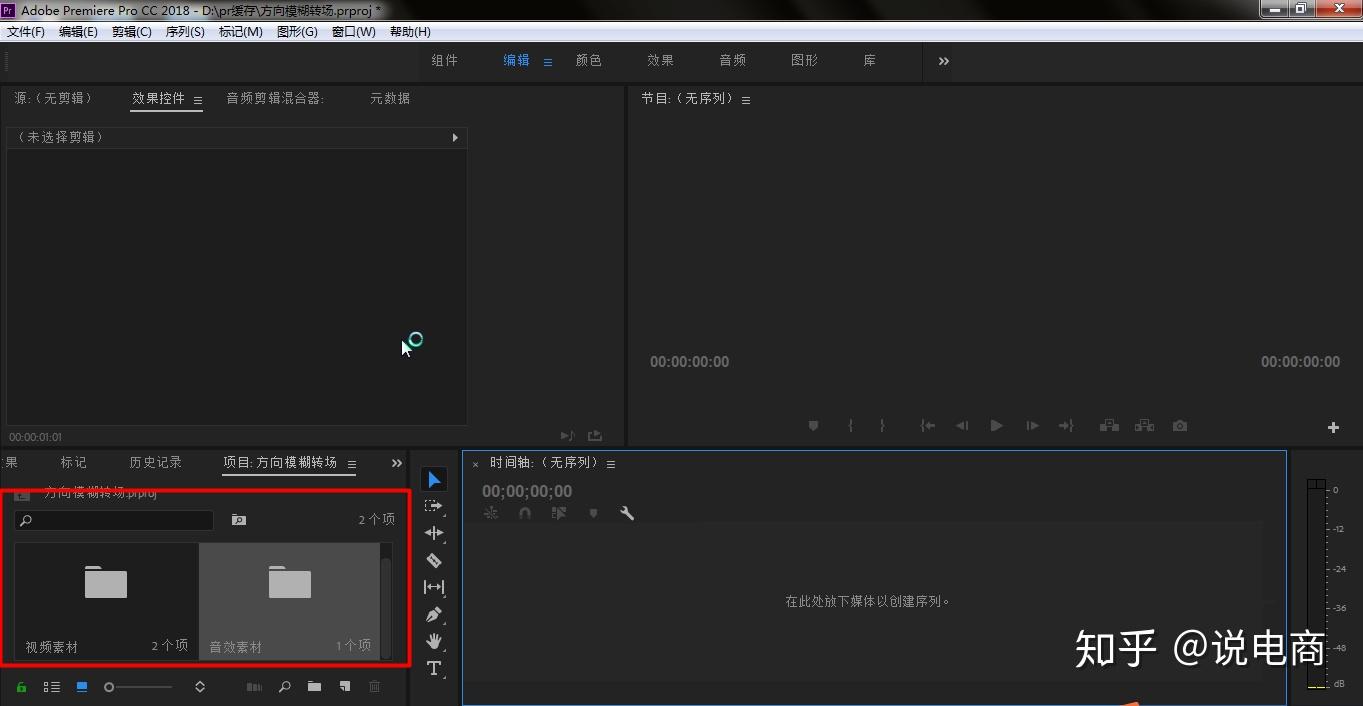Select the 视频素材 folder bin

pos(106,601)
